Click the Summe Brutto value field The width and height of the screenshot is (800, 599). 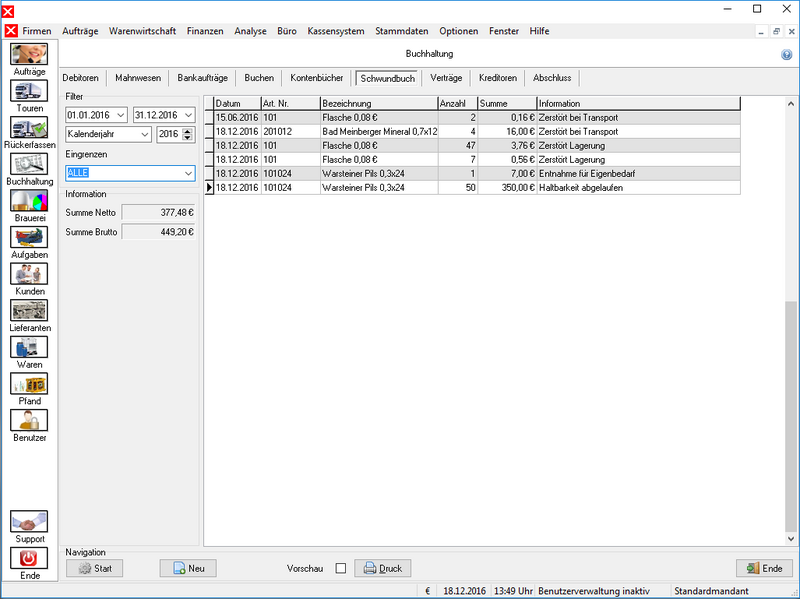click(159, 232)
